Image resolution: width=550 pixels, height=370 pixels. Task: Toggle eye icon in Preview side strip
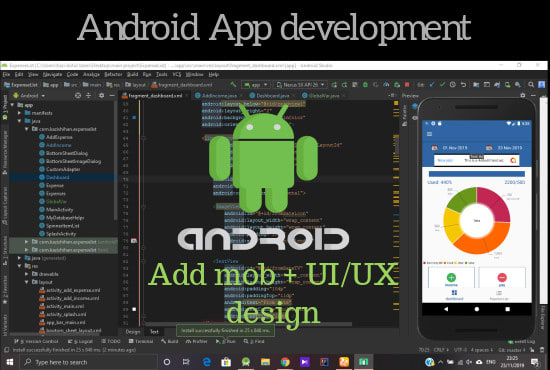(x=415, y=118)
